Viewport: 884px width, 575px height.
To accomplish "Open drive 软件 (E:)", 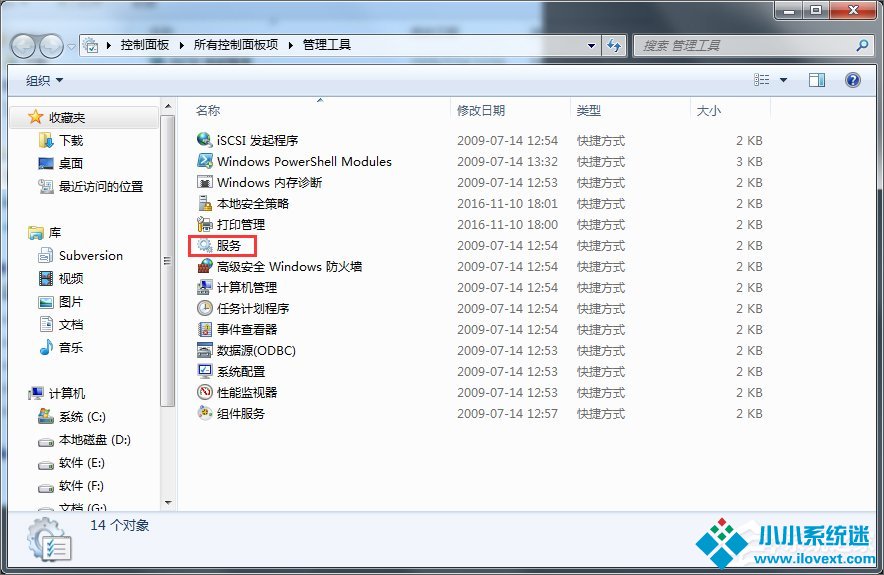I will click(82, 463).
